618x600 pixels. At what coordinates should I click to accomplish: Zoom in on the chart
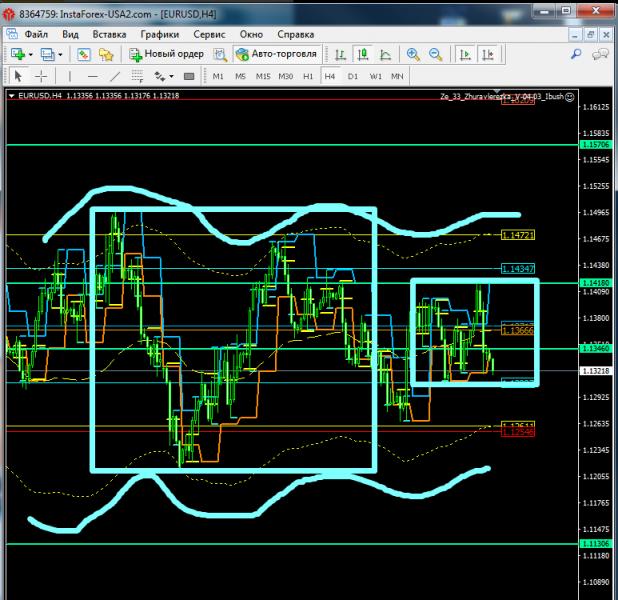413,54
